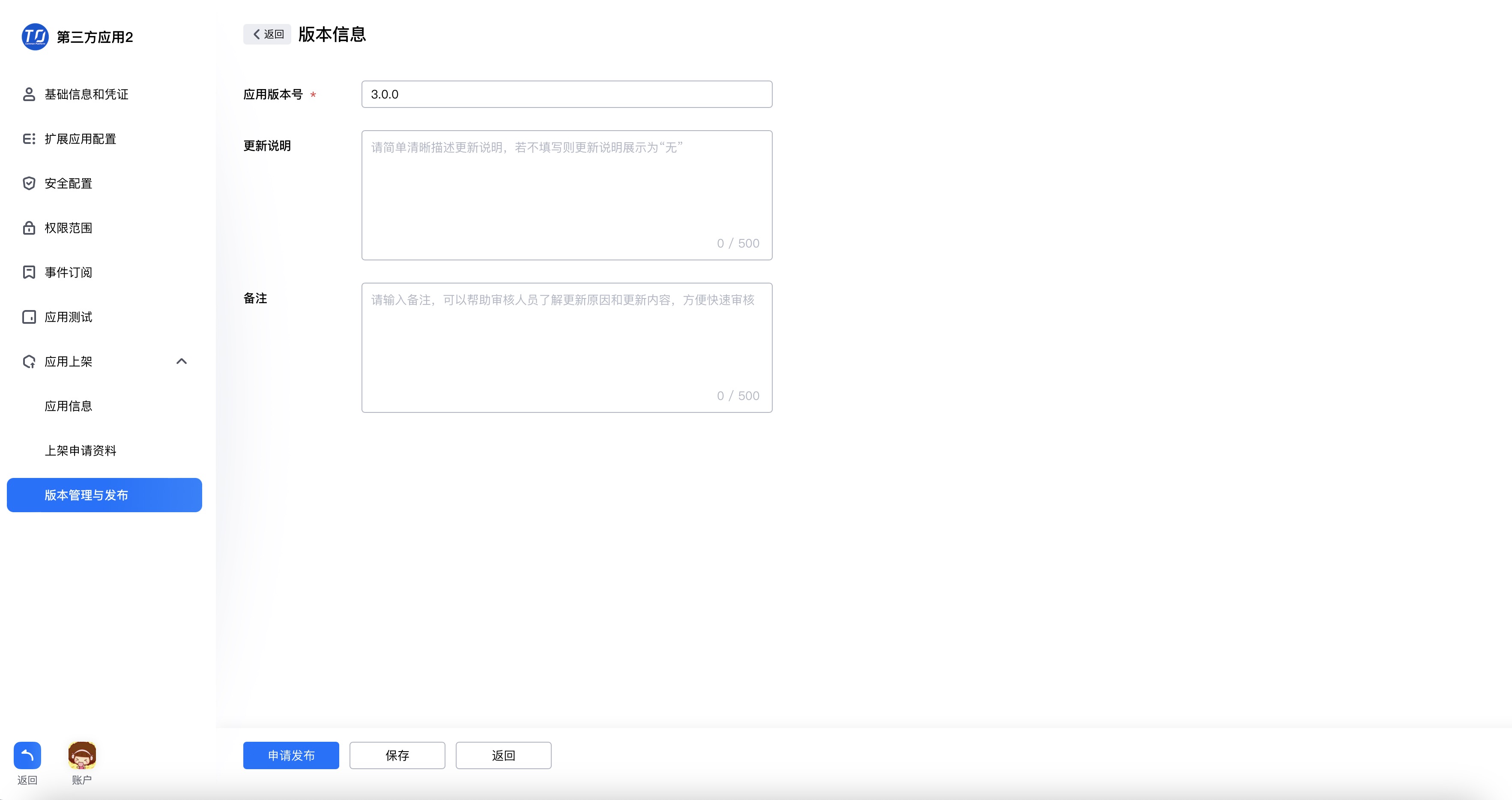Select 版本管理与发布 submenu item
This screenshot has height=800, width=1512.
click(x=105, y=495)
